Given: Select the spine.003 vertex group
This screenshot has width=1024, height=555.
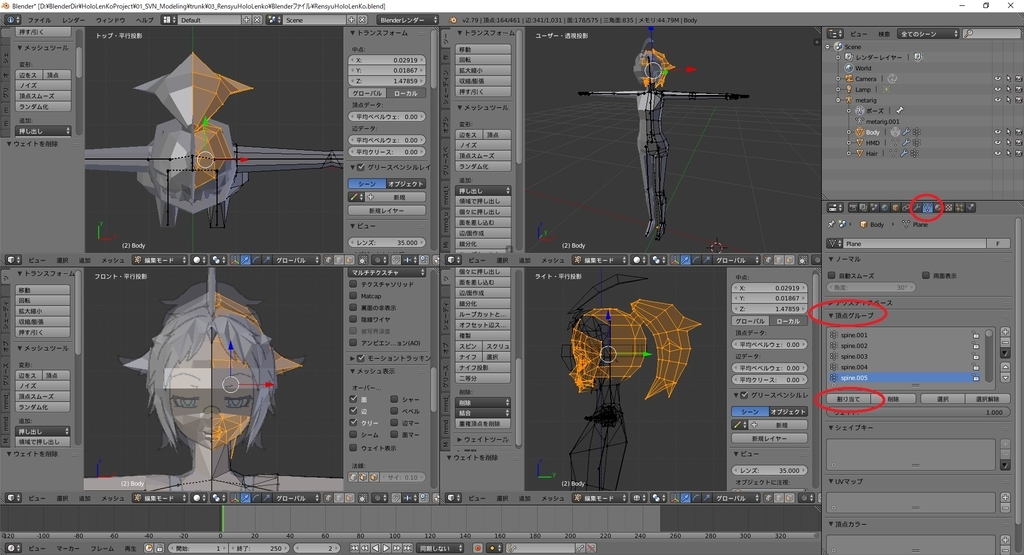Looking at the screenshot, I should pyautogui.click(x=905, y=357).
